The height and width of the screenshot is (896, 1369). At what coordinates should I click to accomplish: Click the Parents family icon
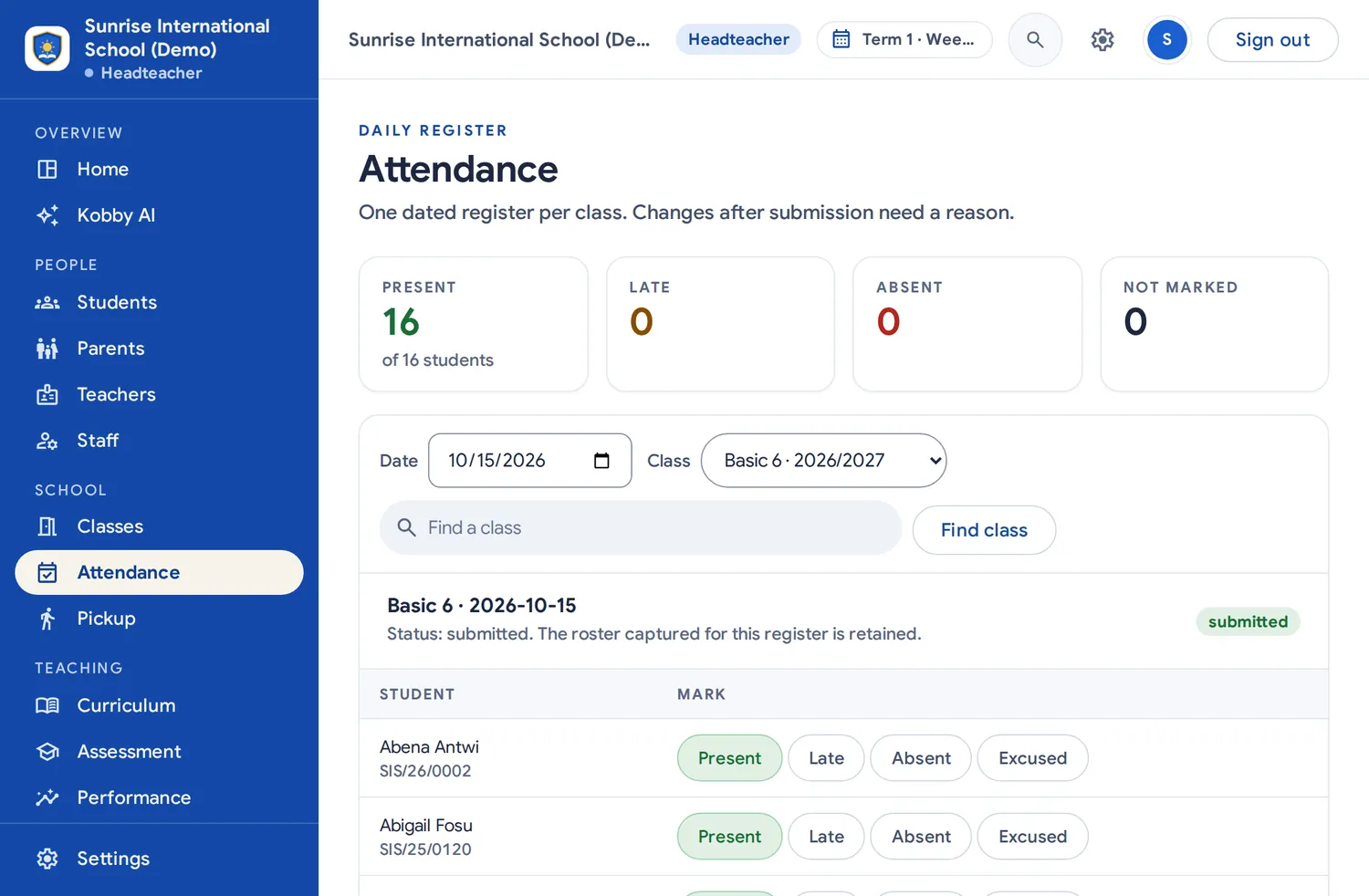(x=47, y=349)
